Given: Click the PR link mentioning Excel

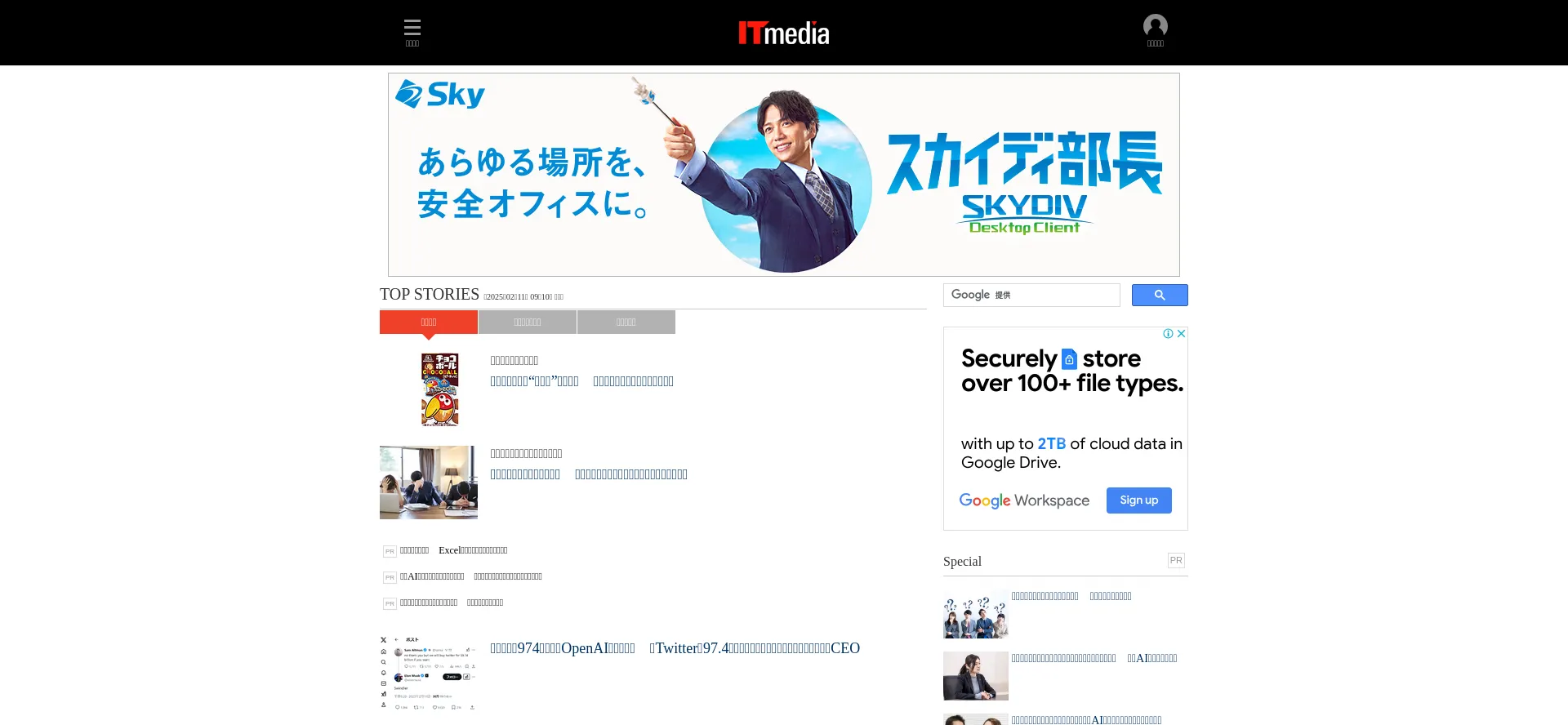Looking at the screenshot, I should (454, 550).
